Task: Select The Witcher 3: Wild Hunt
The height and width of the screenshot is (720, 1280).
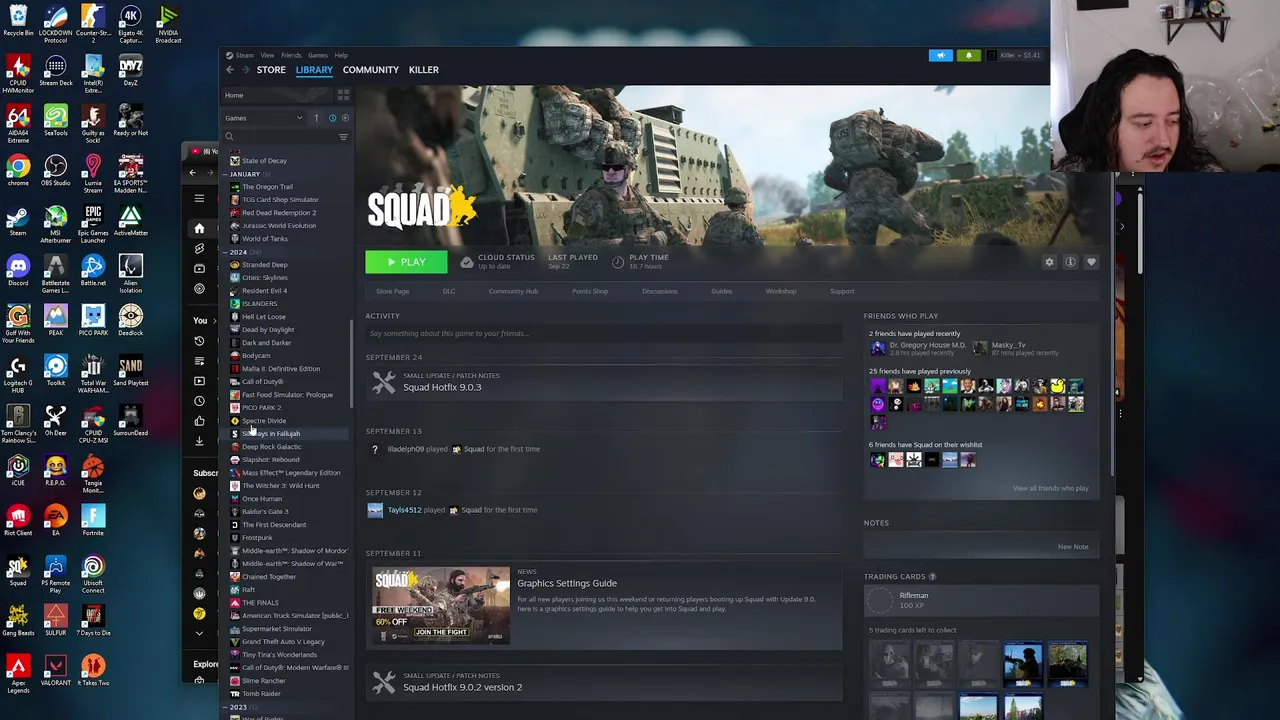Action: point(280,486)
